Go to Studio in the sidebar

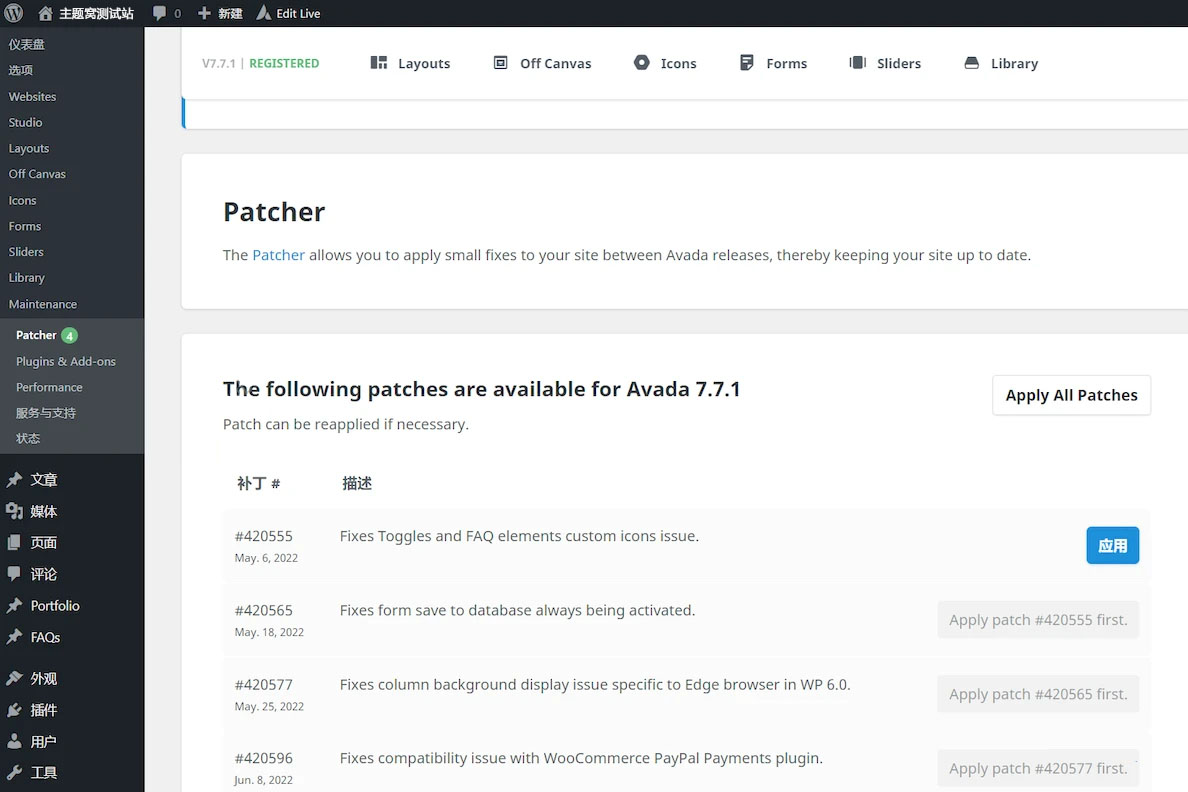(25, 122)
